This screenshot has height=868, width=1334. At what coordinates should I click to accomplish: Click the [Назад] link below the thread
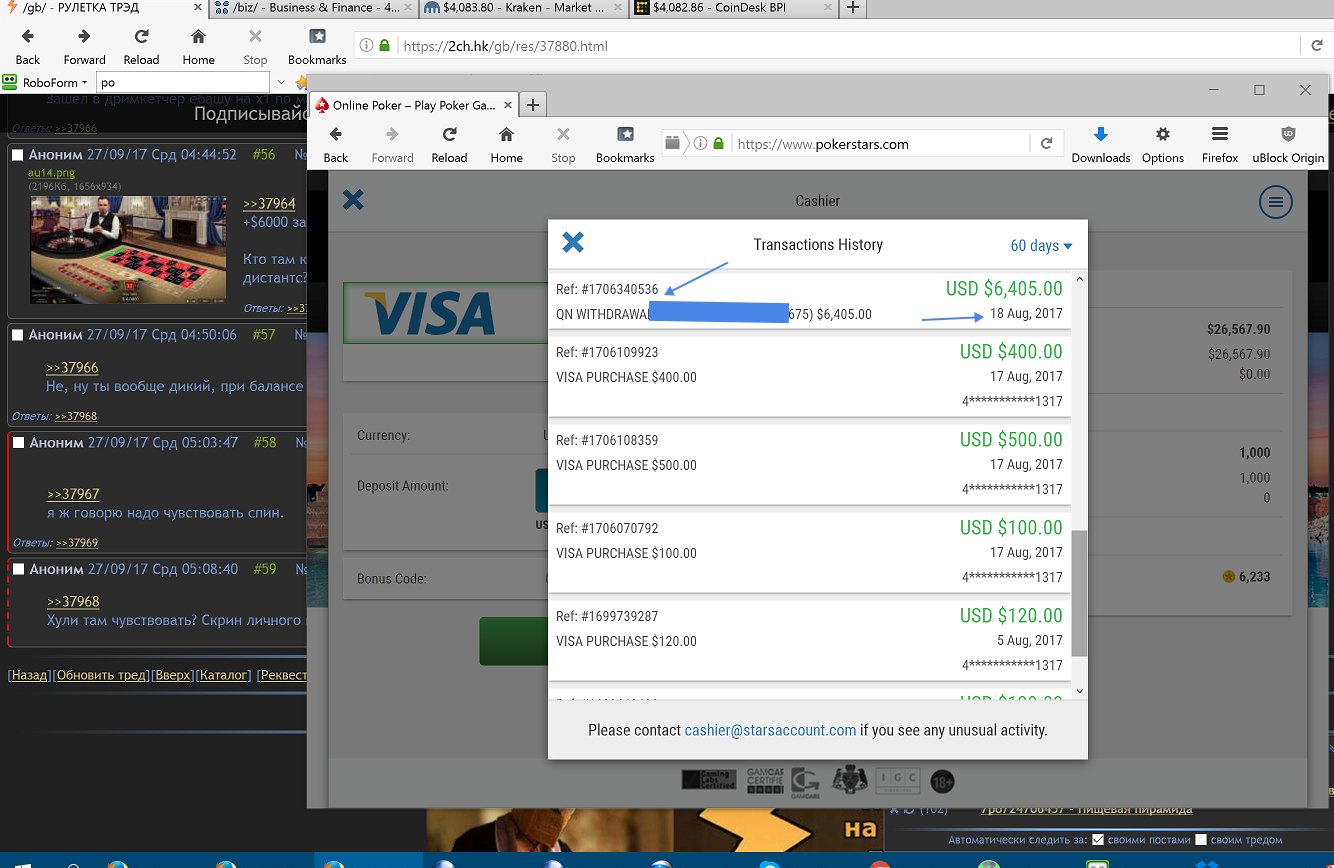[x=29, y=675]
